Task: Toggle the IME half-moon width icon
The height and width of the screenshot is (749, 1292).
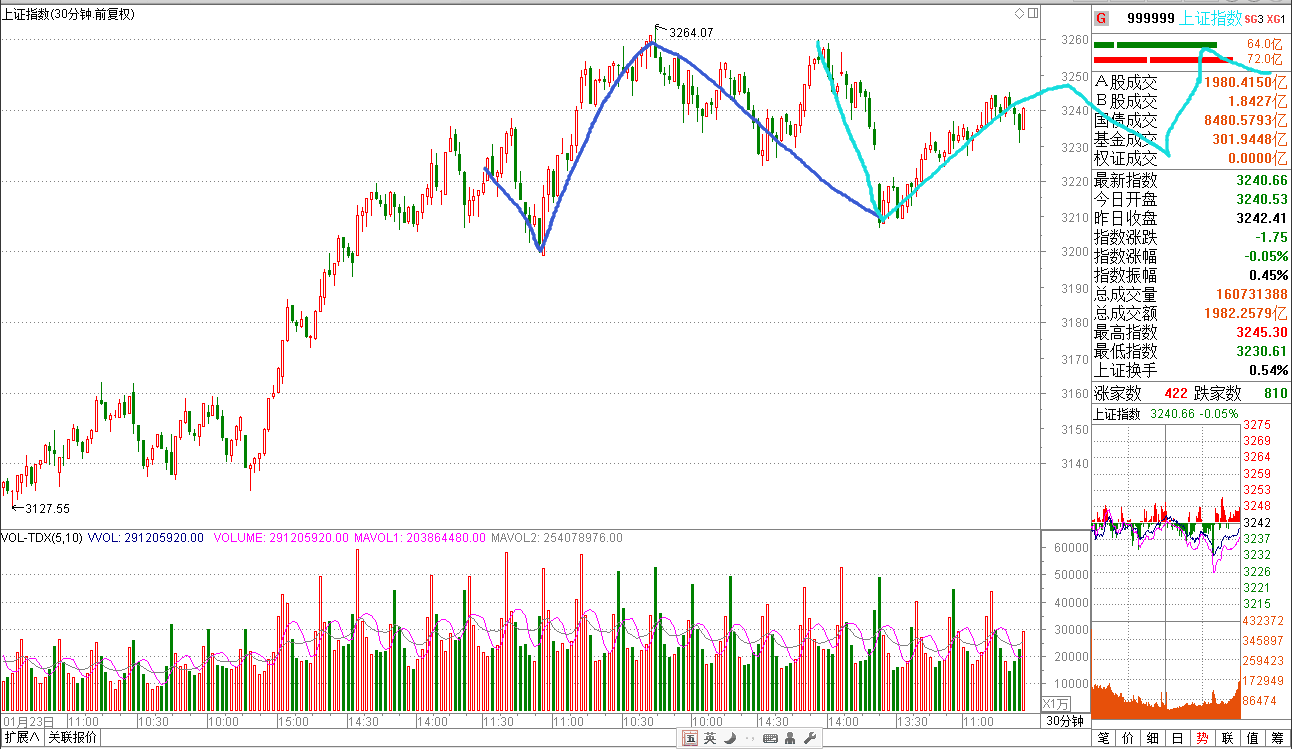Action: click(730, 739)
